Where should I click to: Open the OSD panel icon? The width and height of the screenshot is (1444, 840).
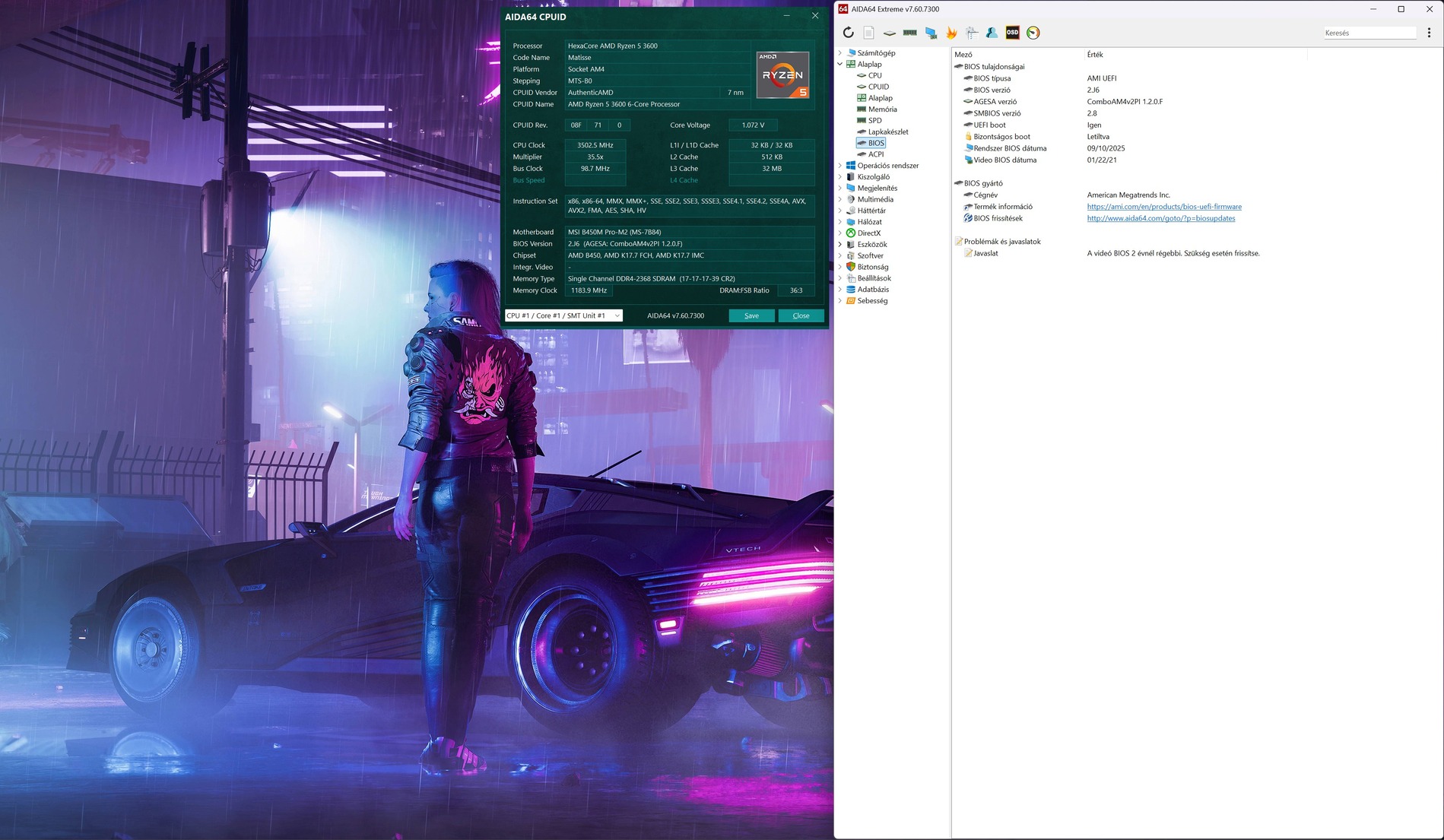[x=1012, y=33]
